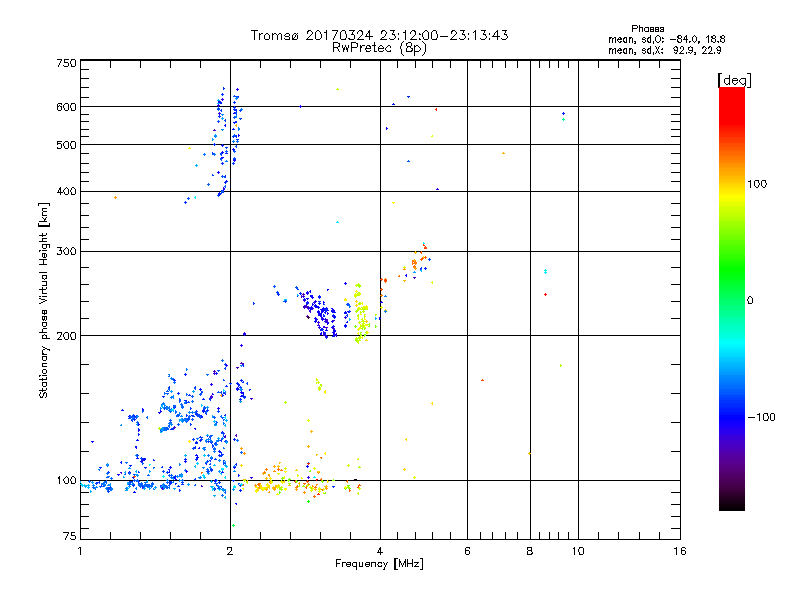Click the x-axis tick label '4'
This screenshot has height=600, width=800.
380,551
